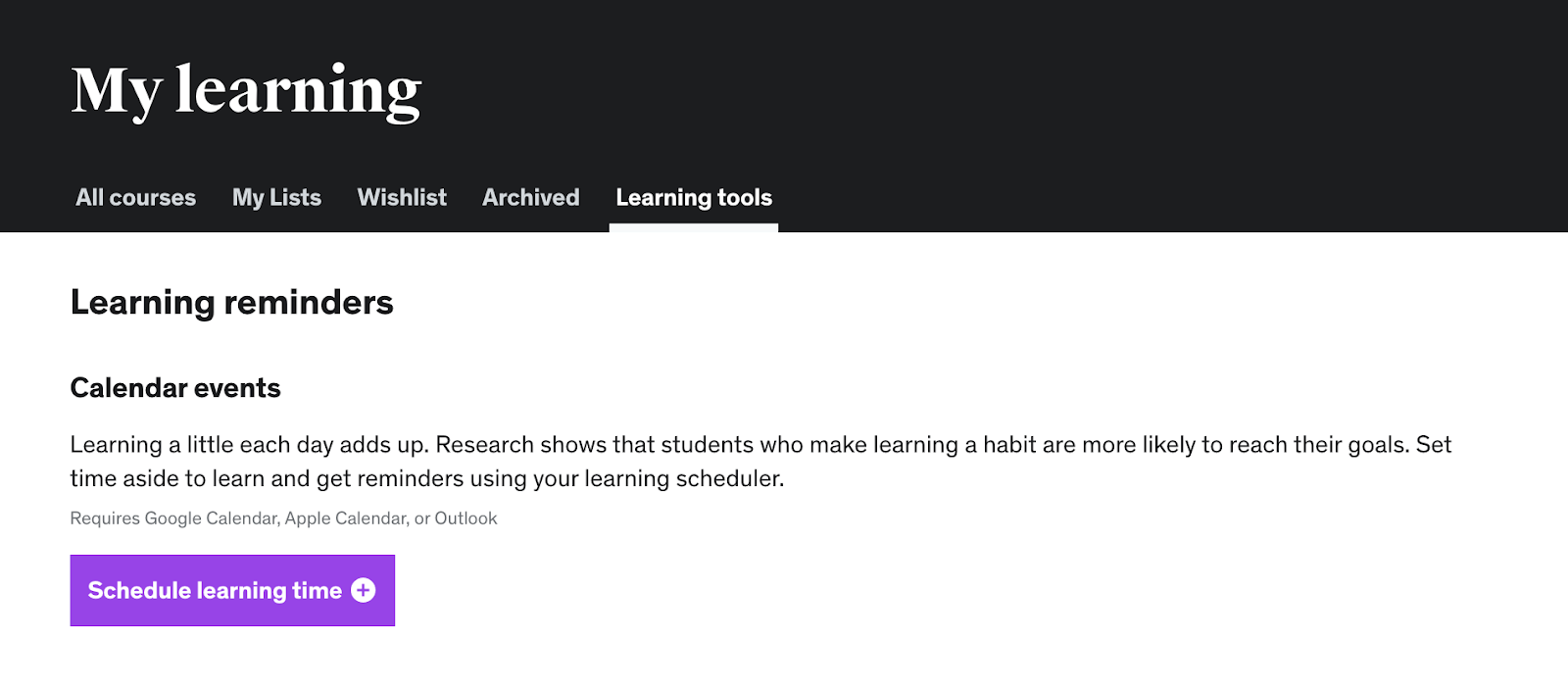Screen dimensions: 1568x689
Task: Click the Learning reminders heading
Action: coord(231,303)
